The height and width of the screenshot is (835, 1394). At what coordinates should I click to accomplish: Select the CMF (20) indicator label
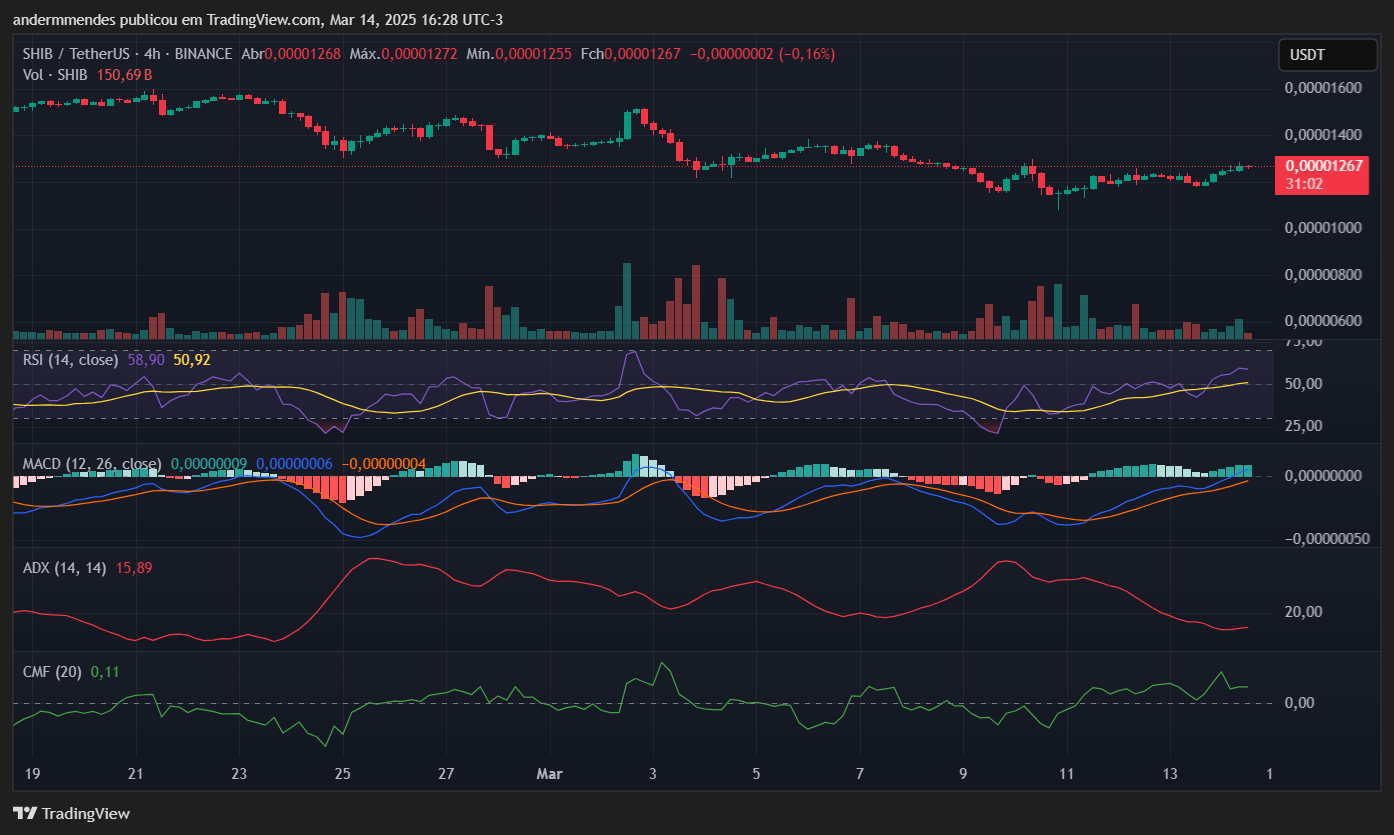(52, 672)
